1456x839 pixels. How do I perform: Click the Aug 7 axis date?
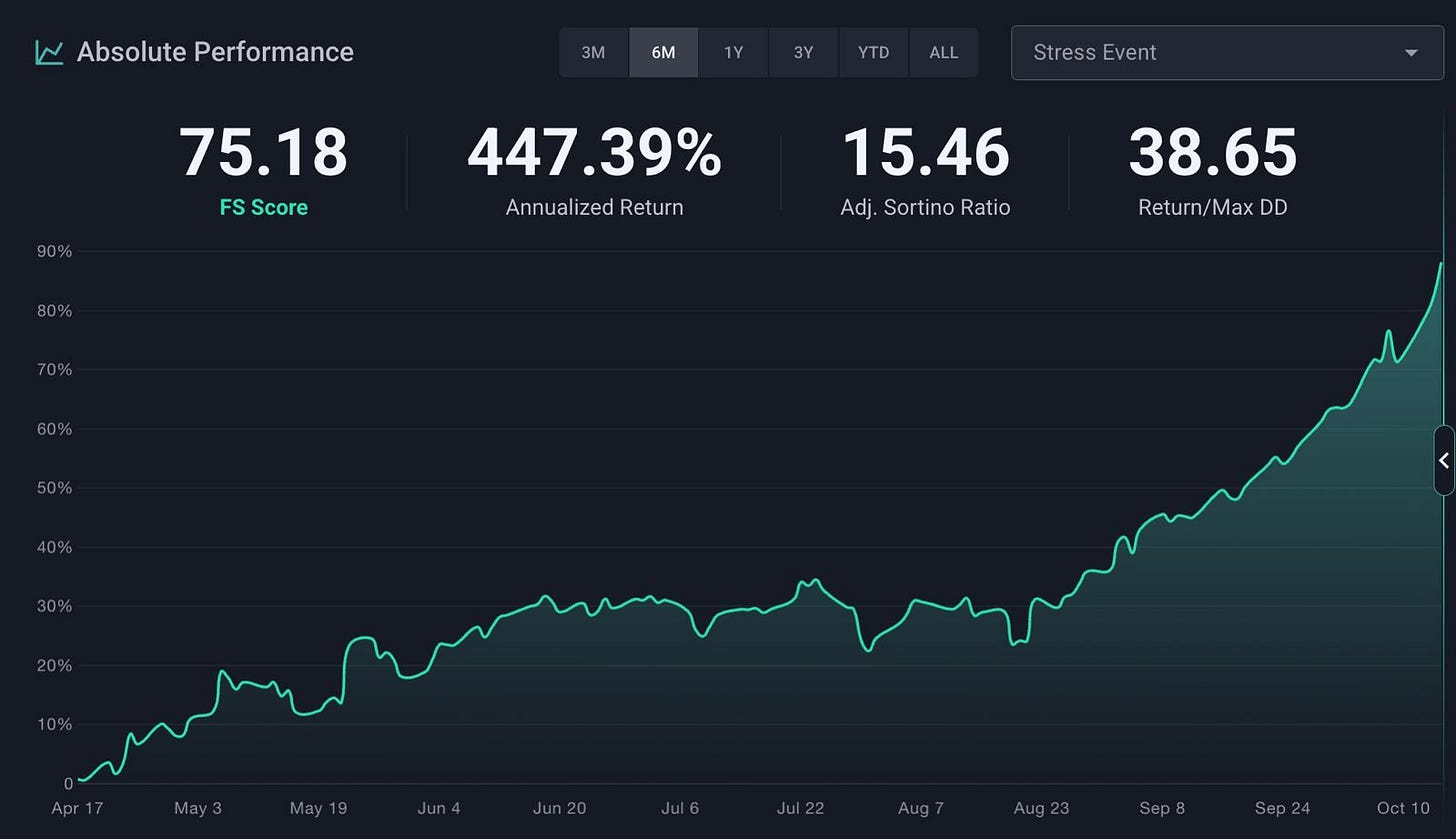click(921, 808)
